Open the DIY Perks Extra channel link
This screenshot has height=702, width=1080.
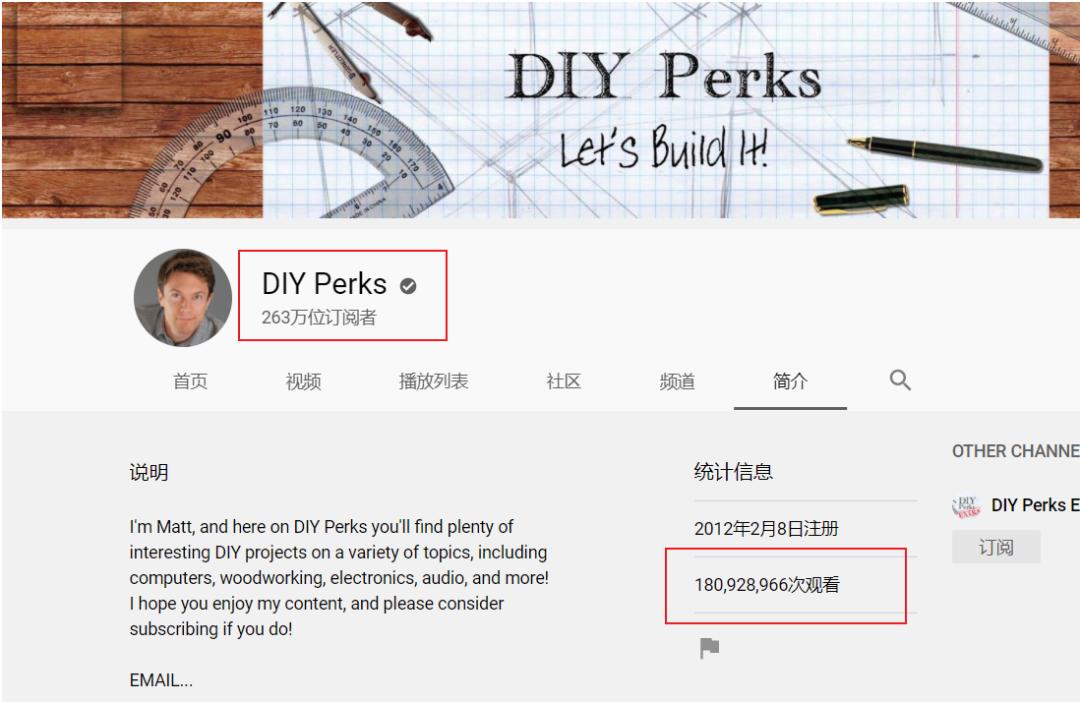(1035, 505)
